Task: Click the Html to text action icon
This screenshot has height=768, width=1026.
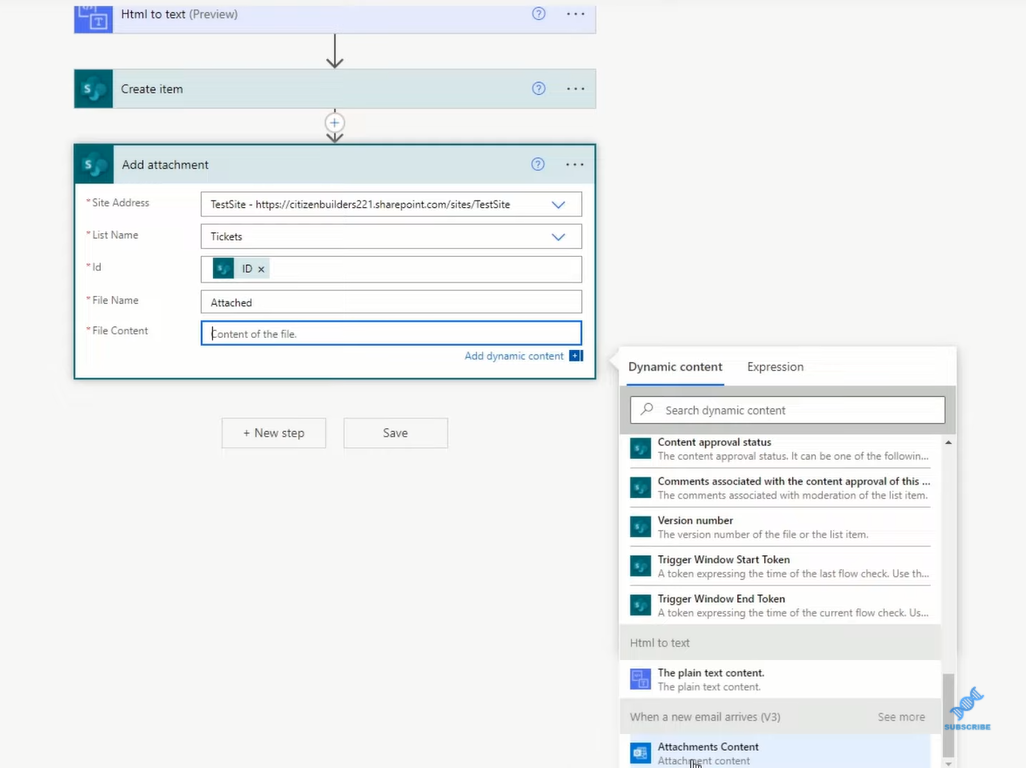Action: (x=93, y=19)
